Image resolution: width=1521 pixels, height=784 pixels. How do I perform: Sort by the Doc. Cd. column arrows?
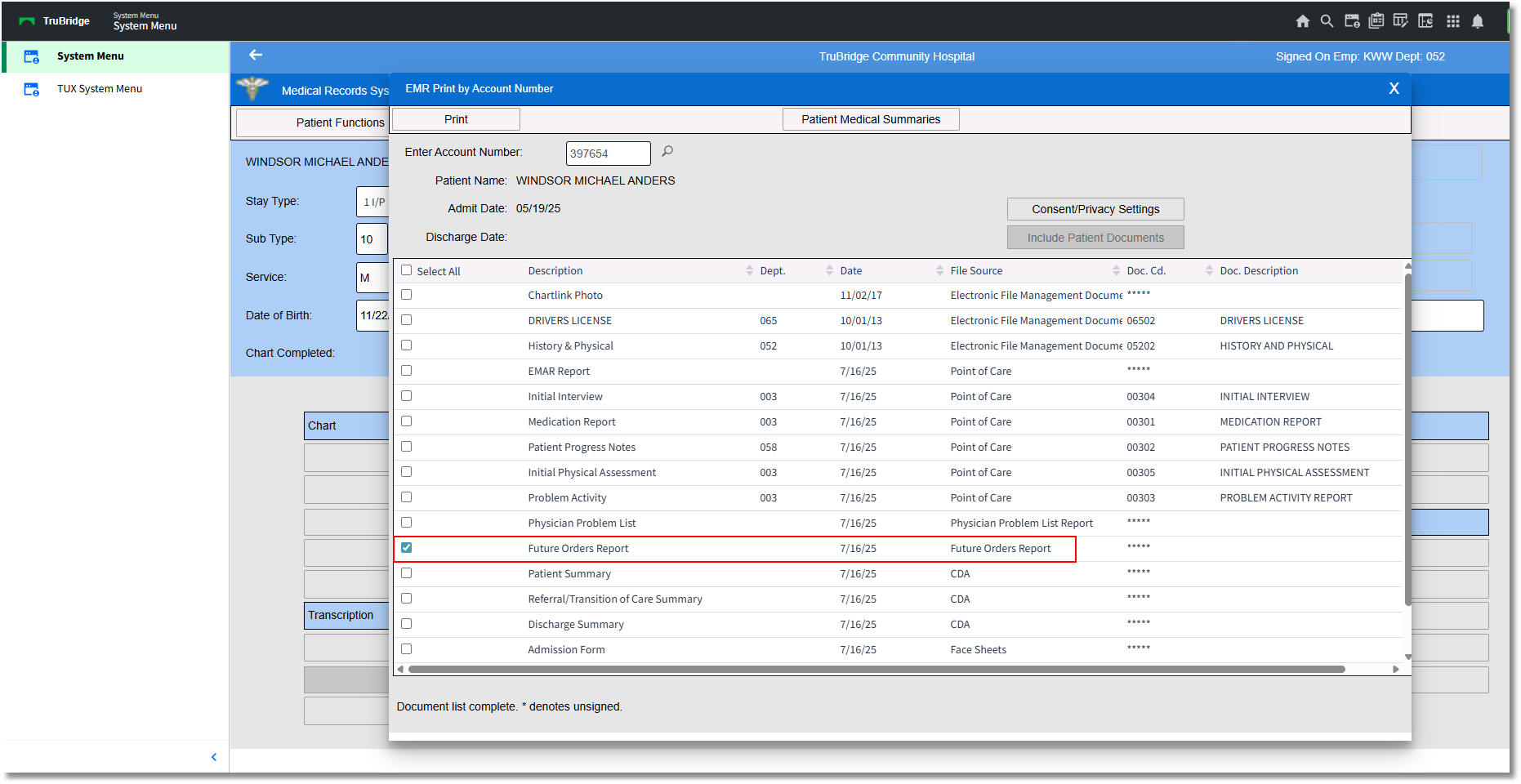click(1210, 270)
